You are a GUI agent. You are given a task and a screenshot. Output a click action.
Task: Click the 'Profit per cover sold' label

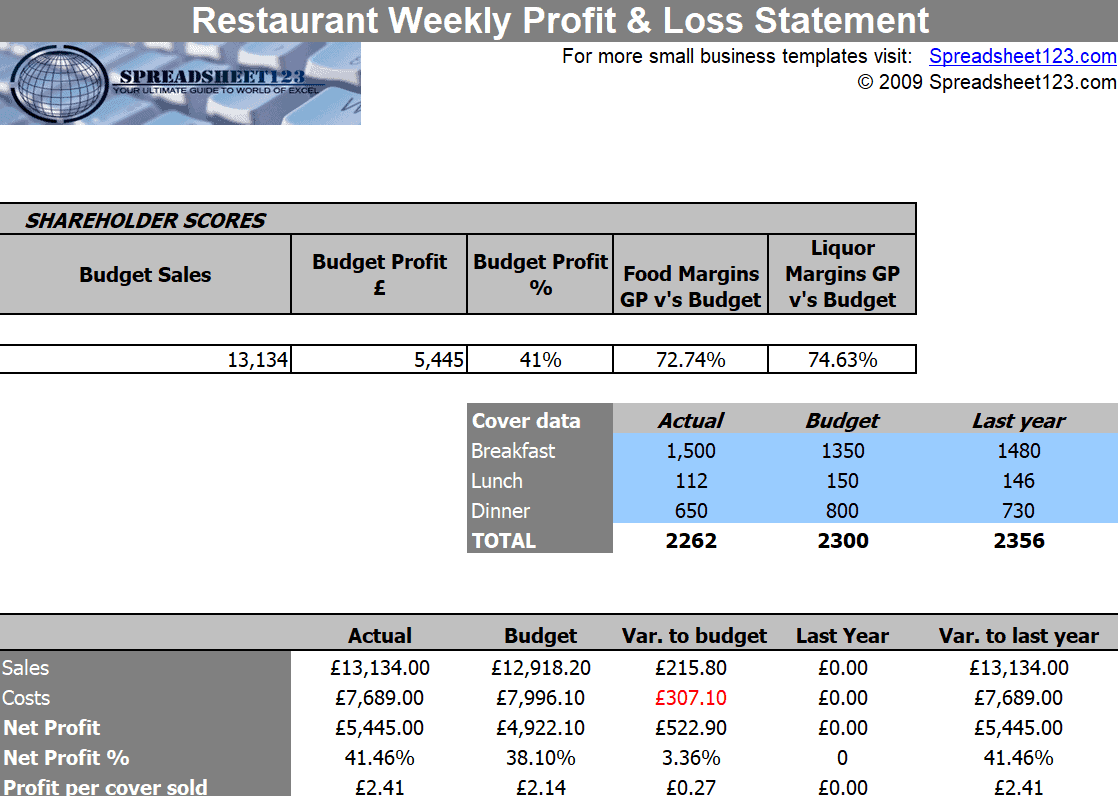point(105,787)
